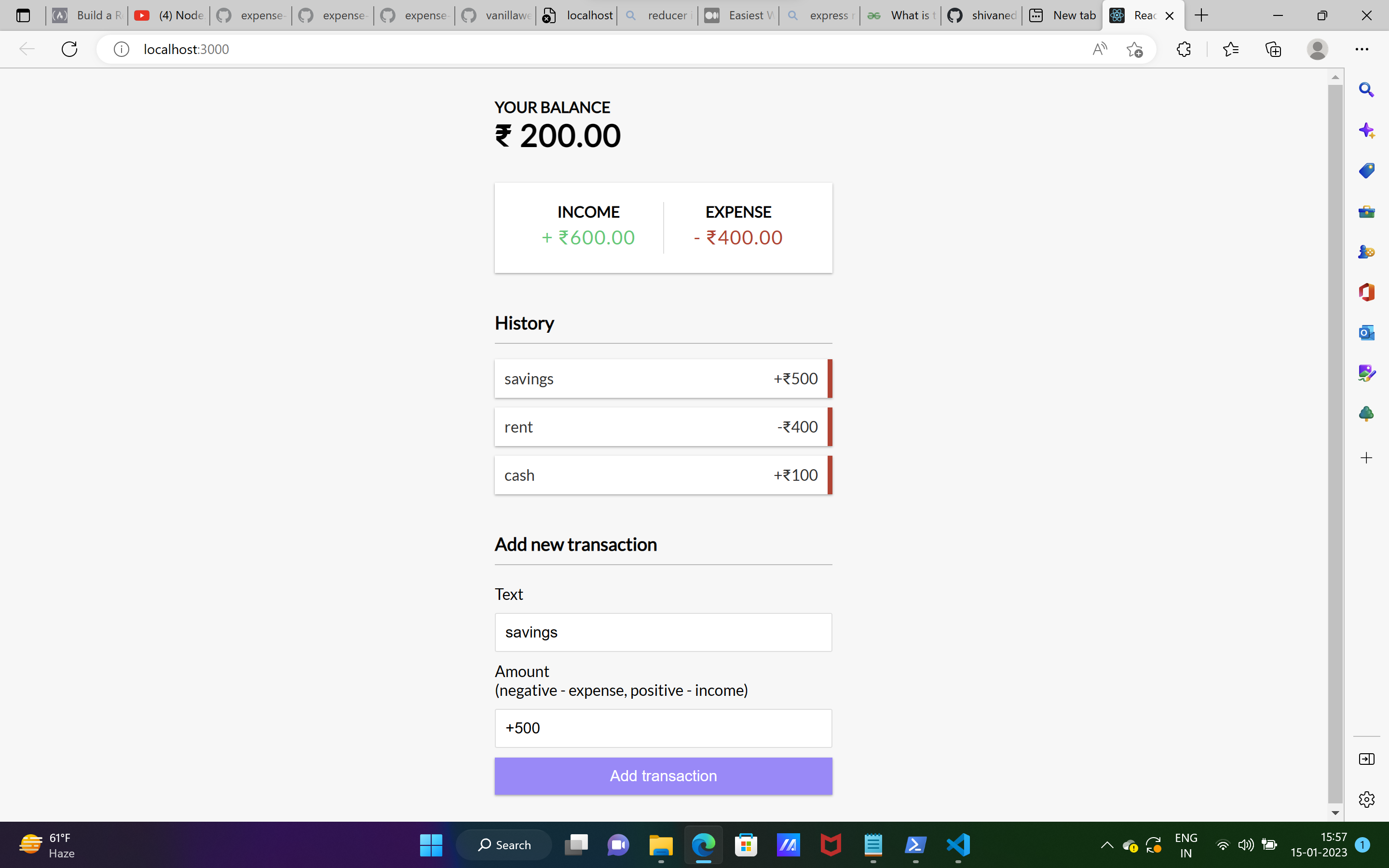Click the Add transaction button

[662, 775]
